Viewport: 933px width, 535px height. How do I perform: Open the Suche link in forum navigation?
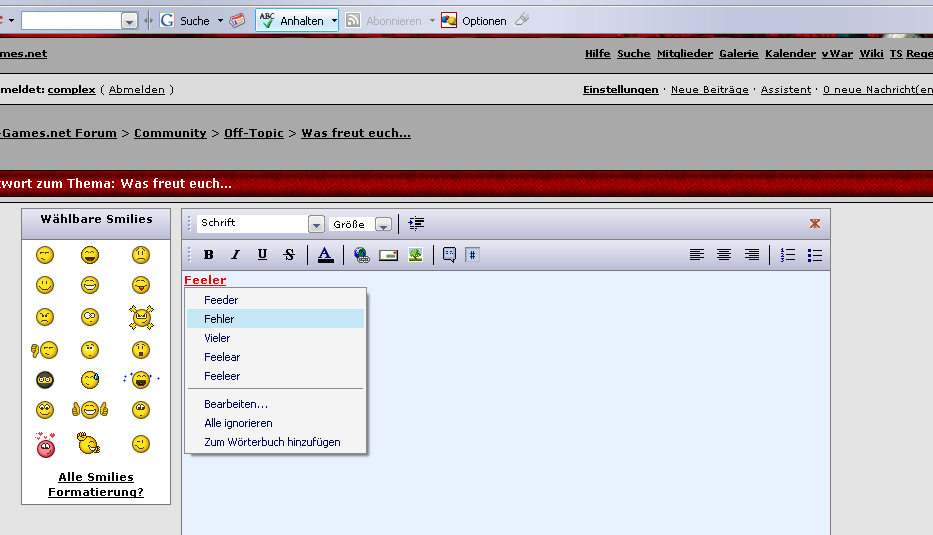(x=634, y=54)
